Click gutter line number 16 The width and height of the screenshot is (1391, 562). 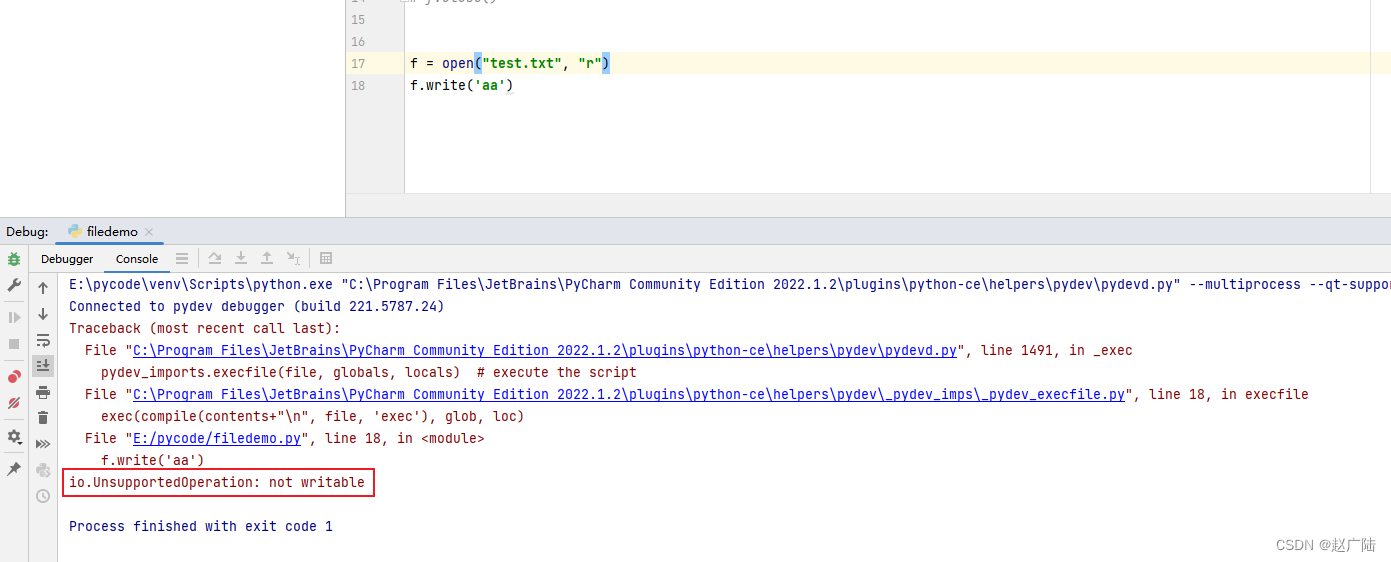pyautogui.click(x=358, y=42)
